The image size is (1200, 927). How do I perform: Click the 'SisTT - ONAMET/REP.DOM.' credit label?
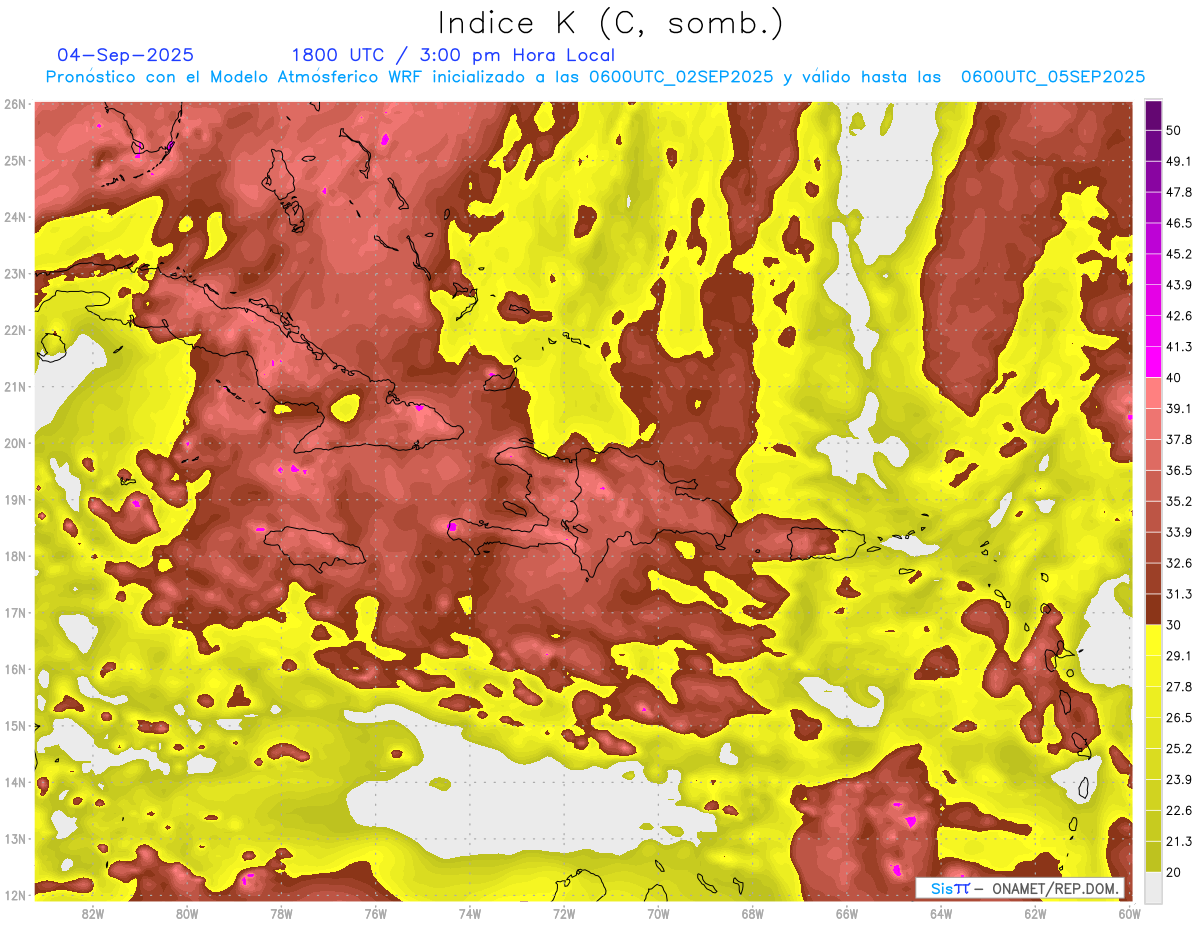pos(1020,888)
